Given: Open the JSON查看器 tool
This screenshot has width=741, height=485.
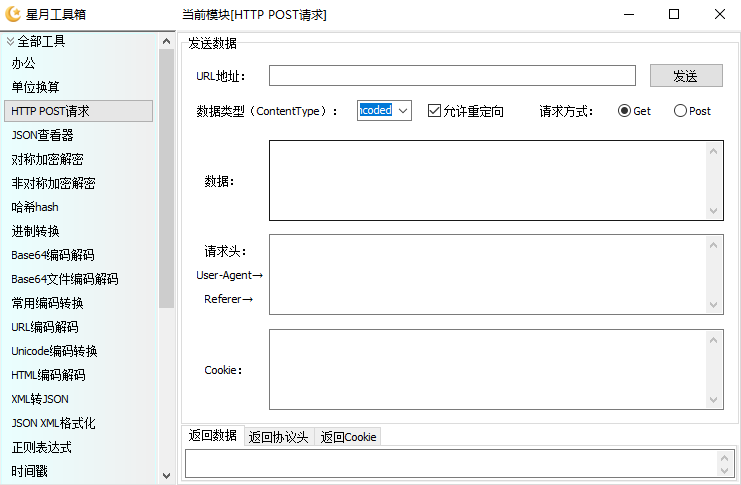Looking at the screenshot, I should click(x=43, y=135).
